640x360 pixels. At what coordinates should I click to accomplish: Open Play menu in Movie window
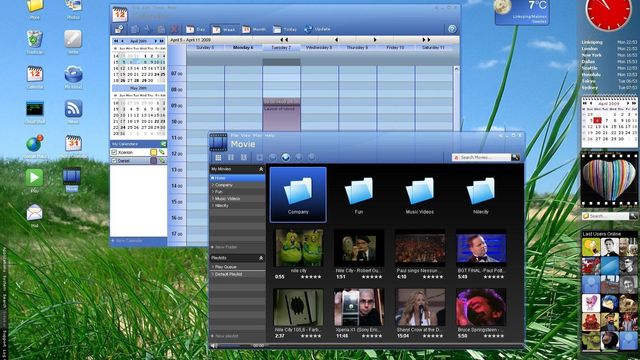coord(257,136)
